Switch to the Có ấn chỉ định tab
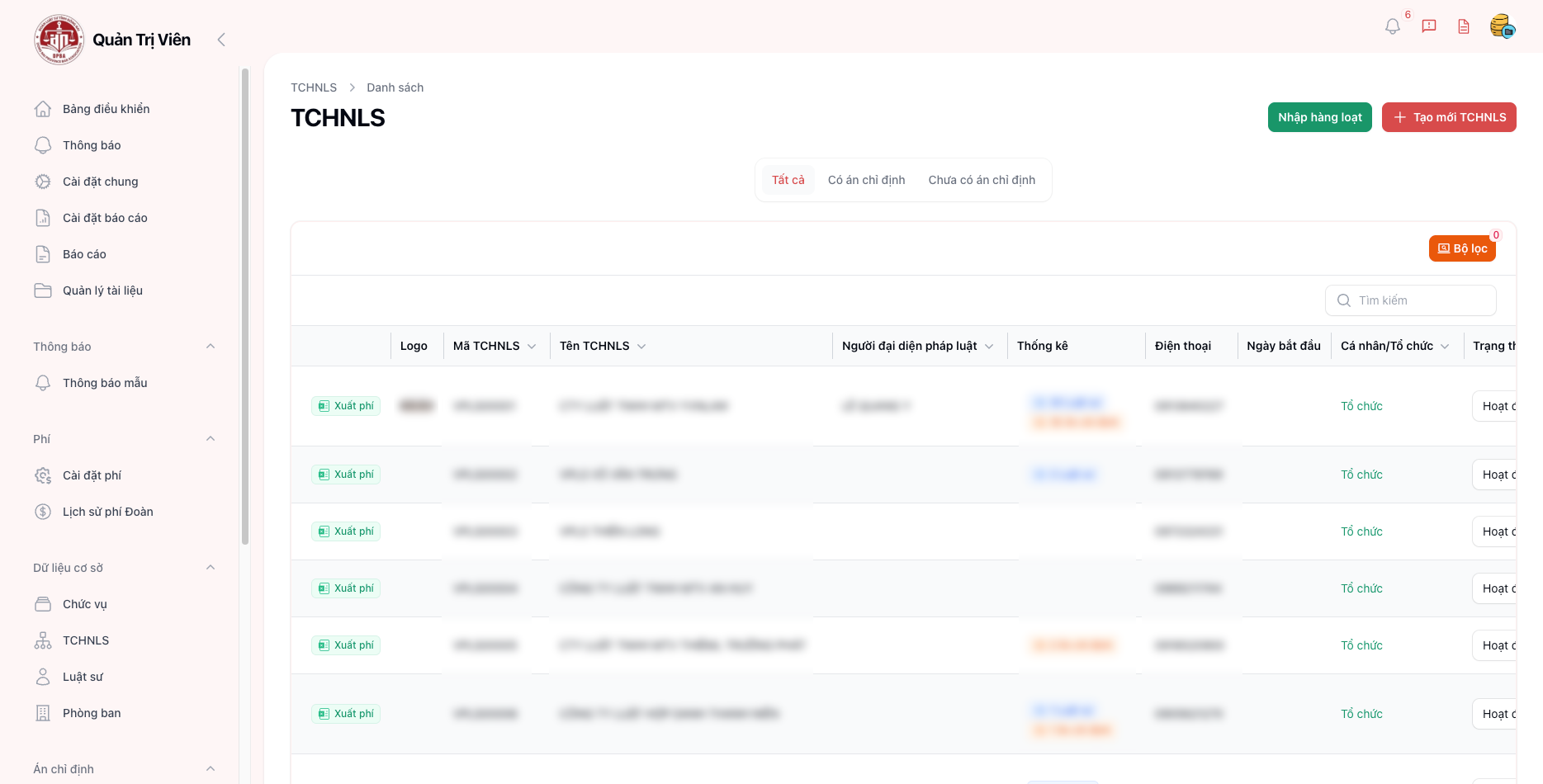The height and width of the screenshot is (784, 1543). [x=866, y=180]
